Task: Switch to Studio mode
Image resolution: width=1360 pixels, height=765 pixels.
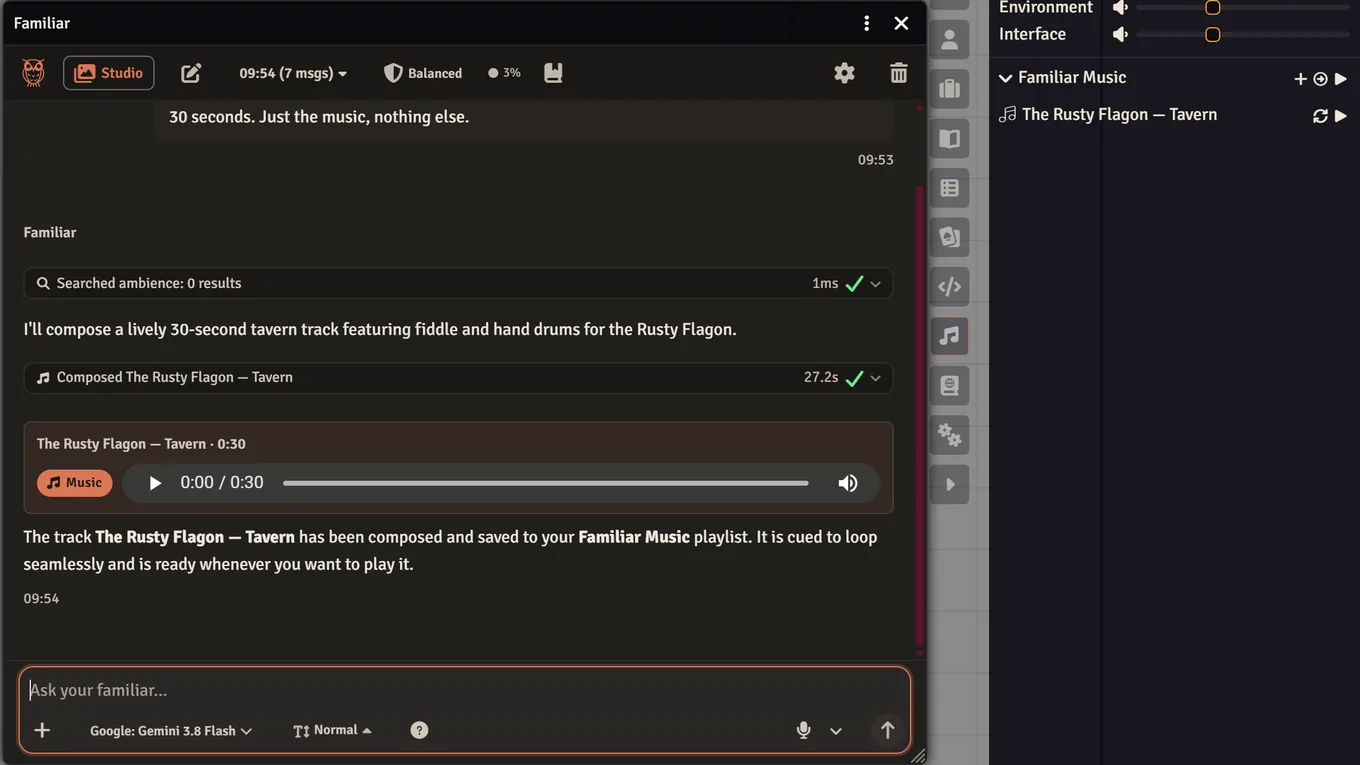Action: pyautogui.click(x=109, y=73)
